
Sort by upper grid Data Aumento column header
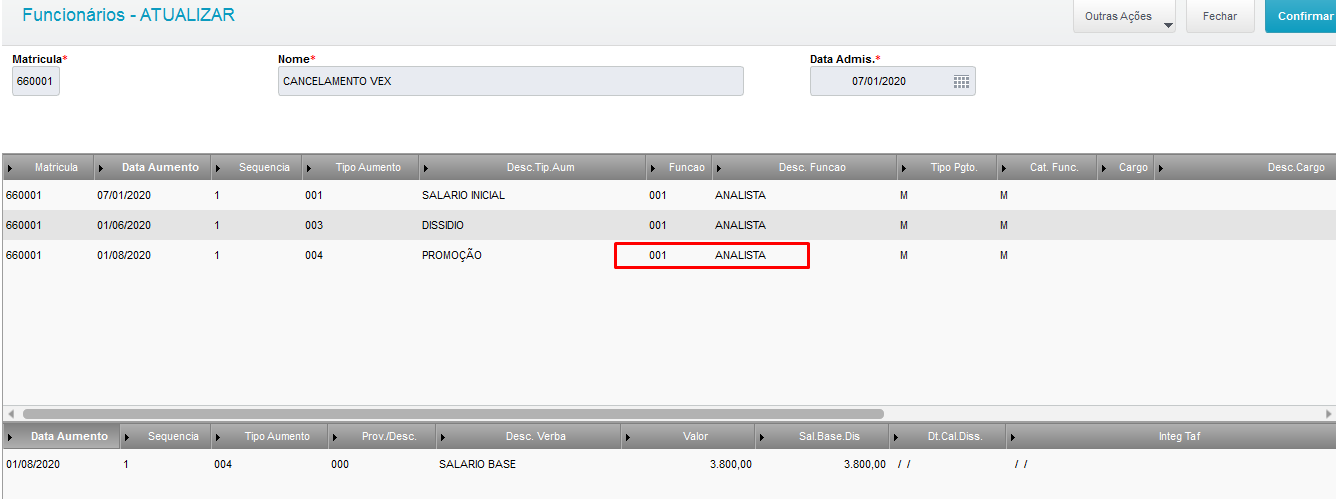tap(153, 167)
